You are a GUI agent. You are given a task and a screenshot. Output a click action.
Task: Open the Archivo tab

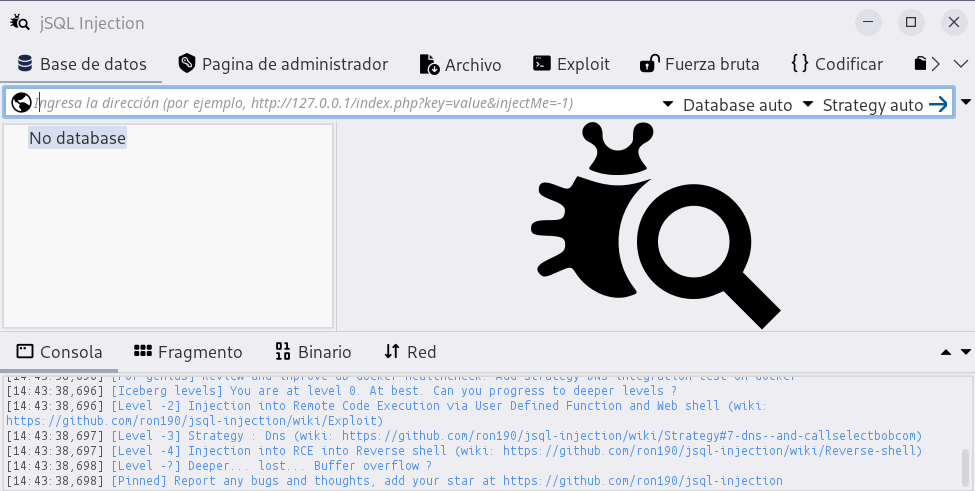461,64
